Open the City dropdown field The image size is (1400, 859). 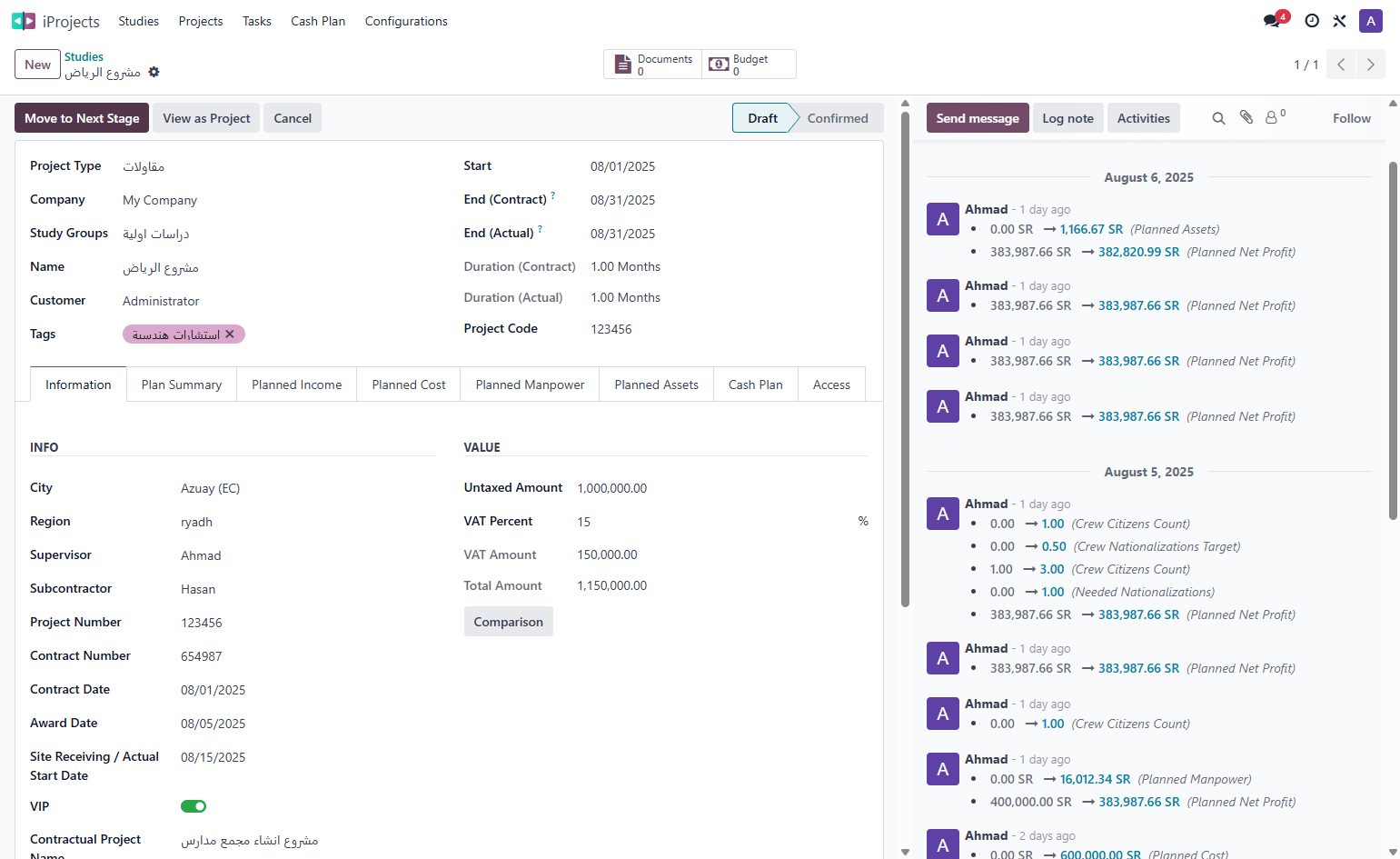click(308, 488)
